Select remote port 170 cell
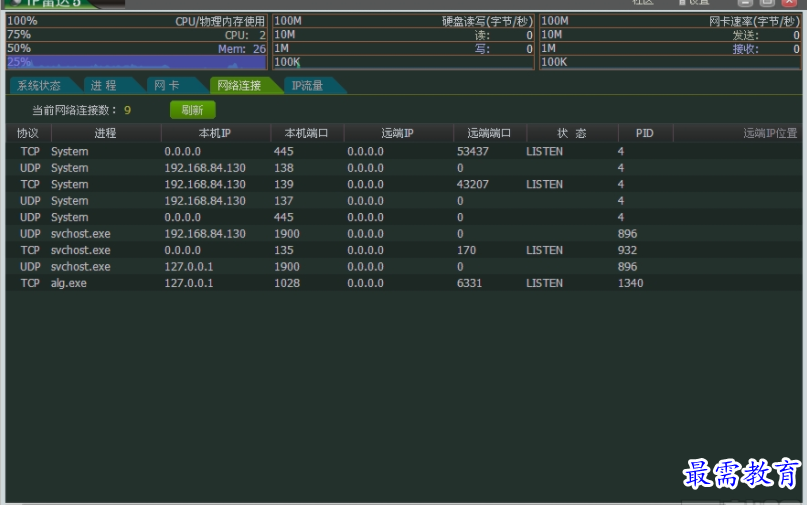This screenshot has height=505, width=807. click(466, 250)
